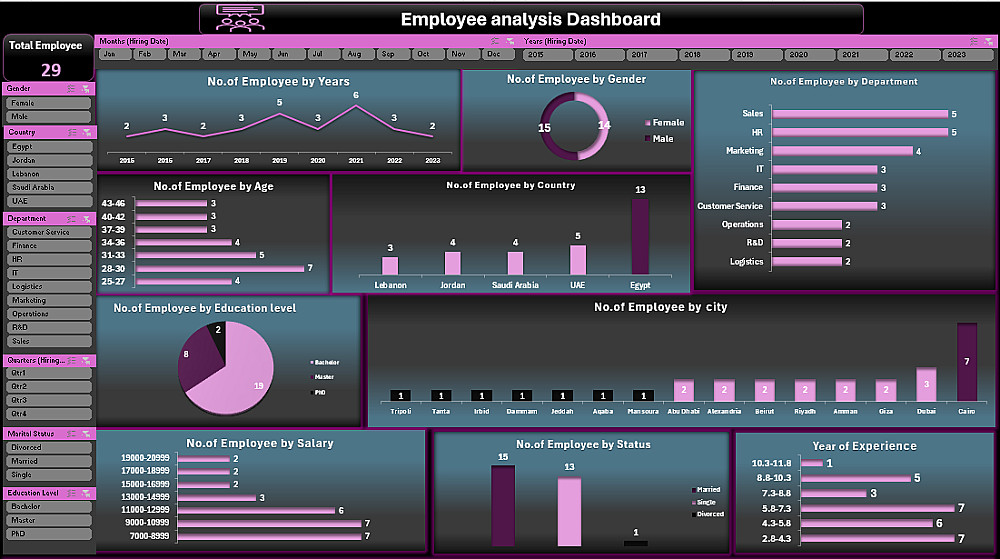Viewport: 1000px width, 559px height.
Task: Select Qtr3 in Quarters slicer
Action: coord(48,401)
